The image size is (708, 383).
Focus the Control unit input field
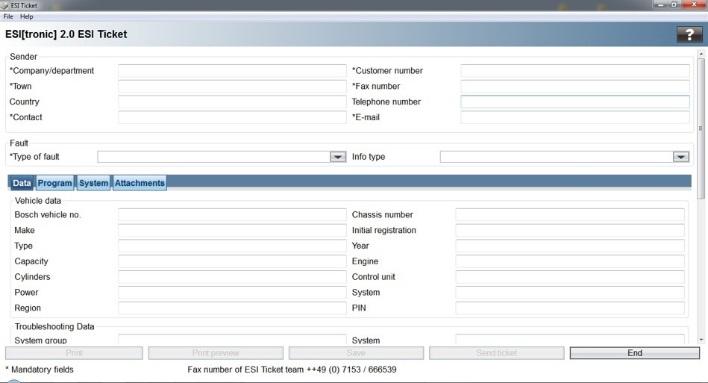pyautogui.click(x=570, y=277)
